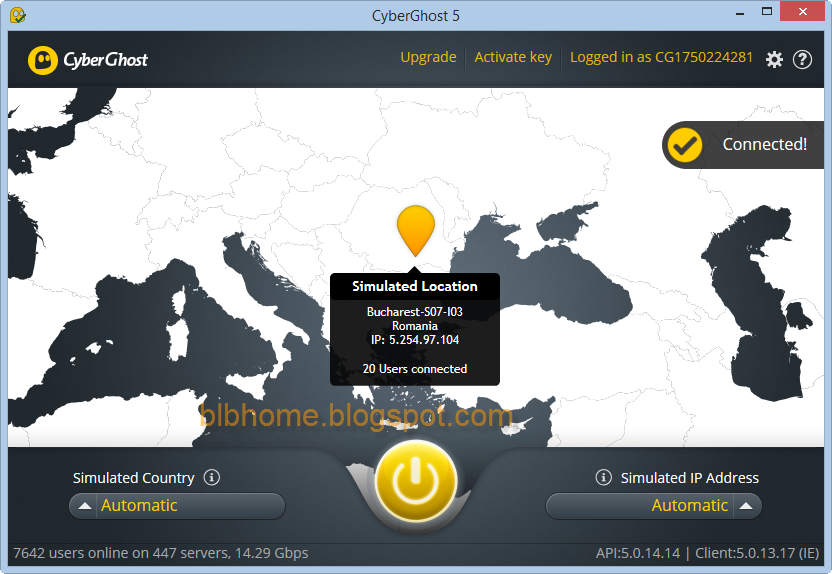Viewport: 832px width, 574px height.
Task: Open the Simulated Country Automatic selector
Action: pyautogui.click(x=177, y=506)
